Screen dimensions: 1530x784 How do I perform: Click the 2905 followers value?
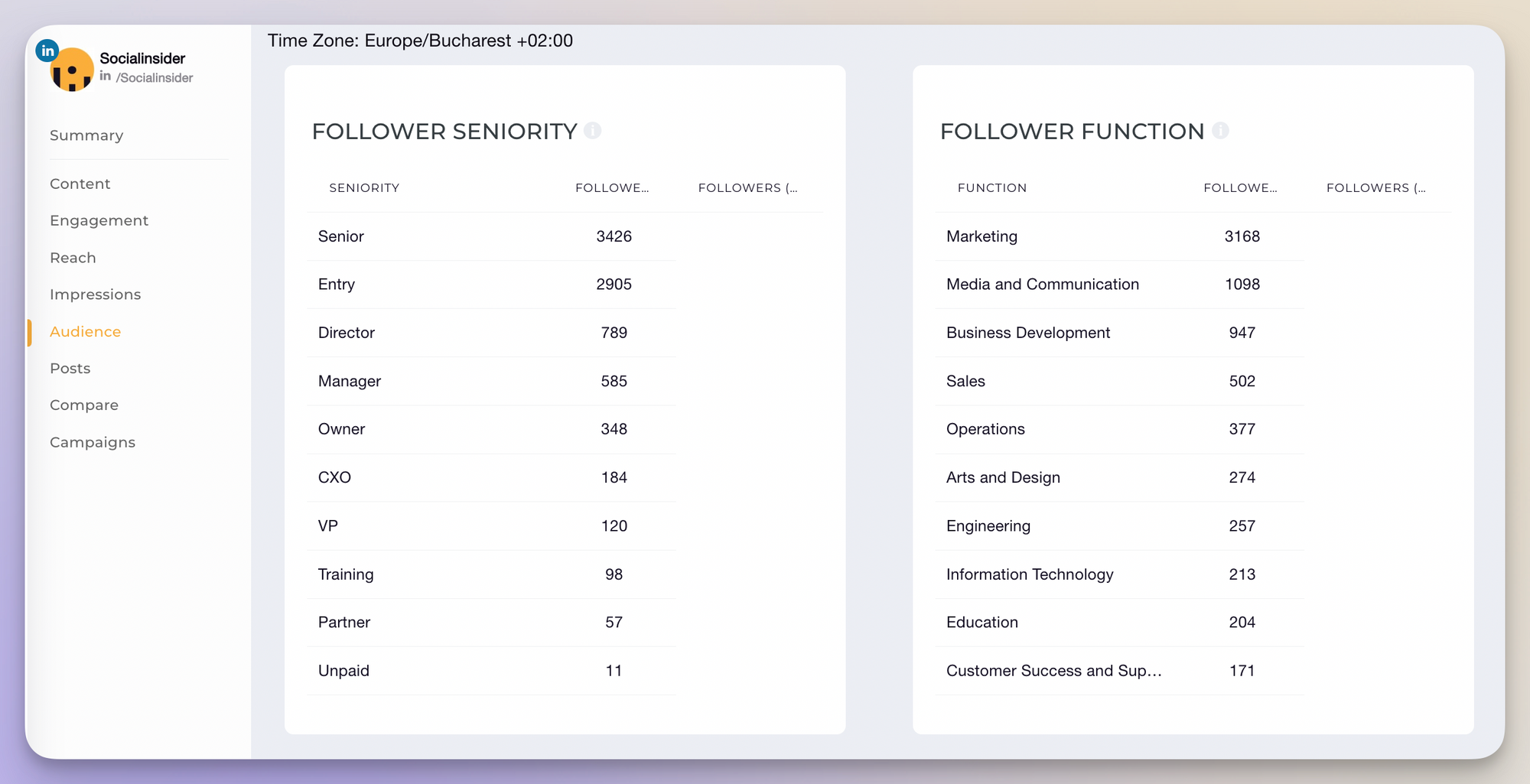614,285
